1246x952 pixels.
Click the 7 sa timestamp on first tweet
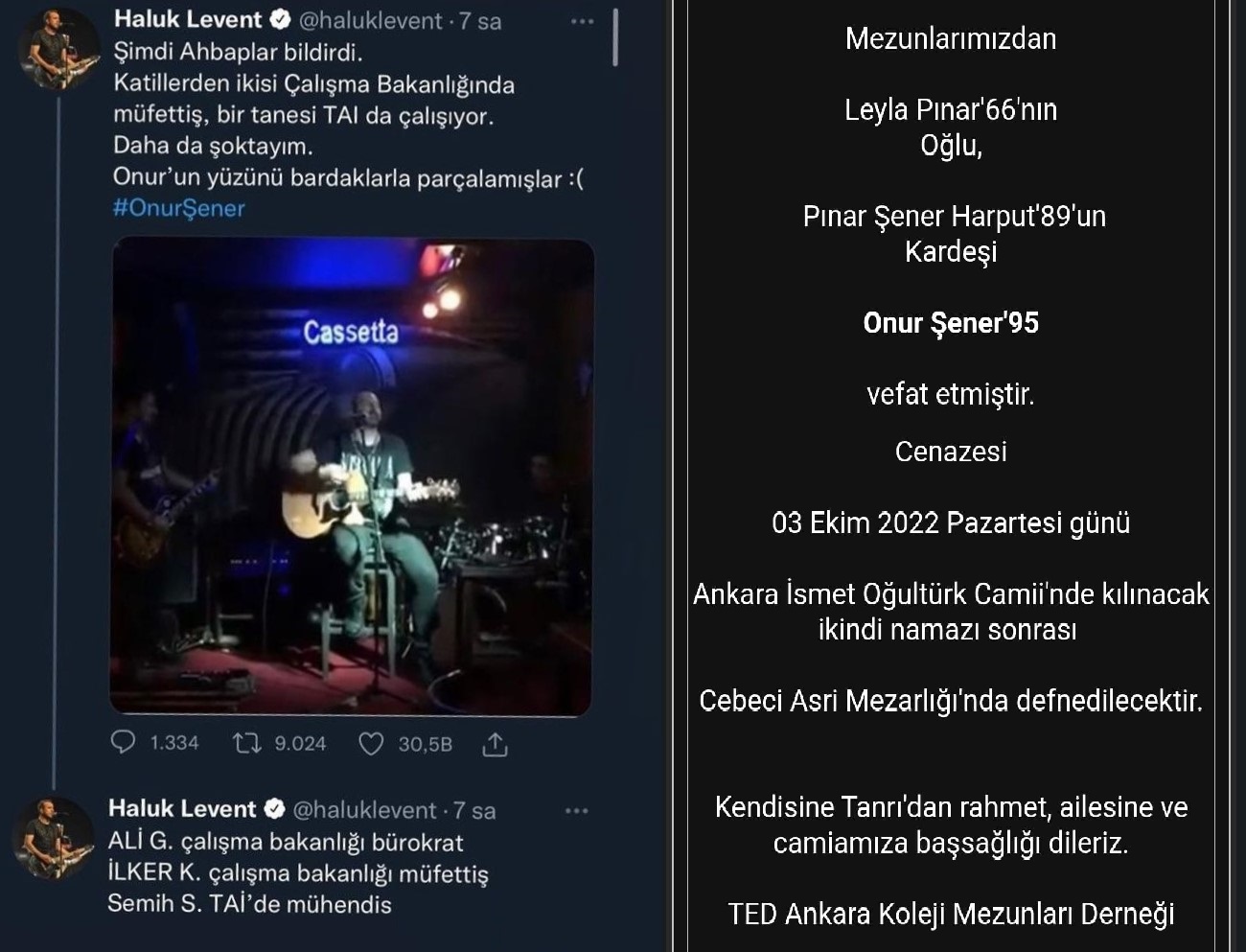pos(480,20)
